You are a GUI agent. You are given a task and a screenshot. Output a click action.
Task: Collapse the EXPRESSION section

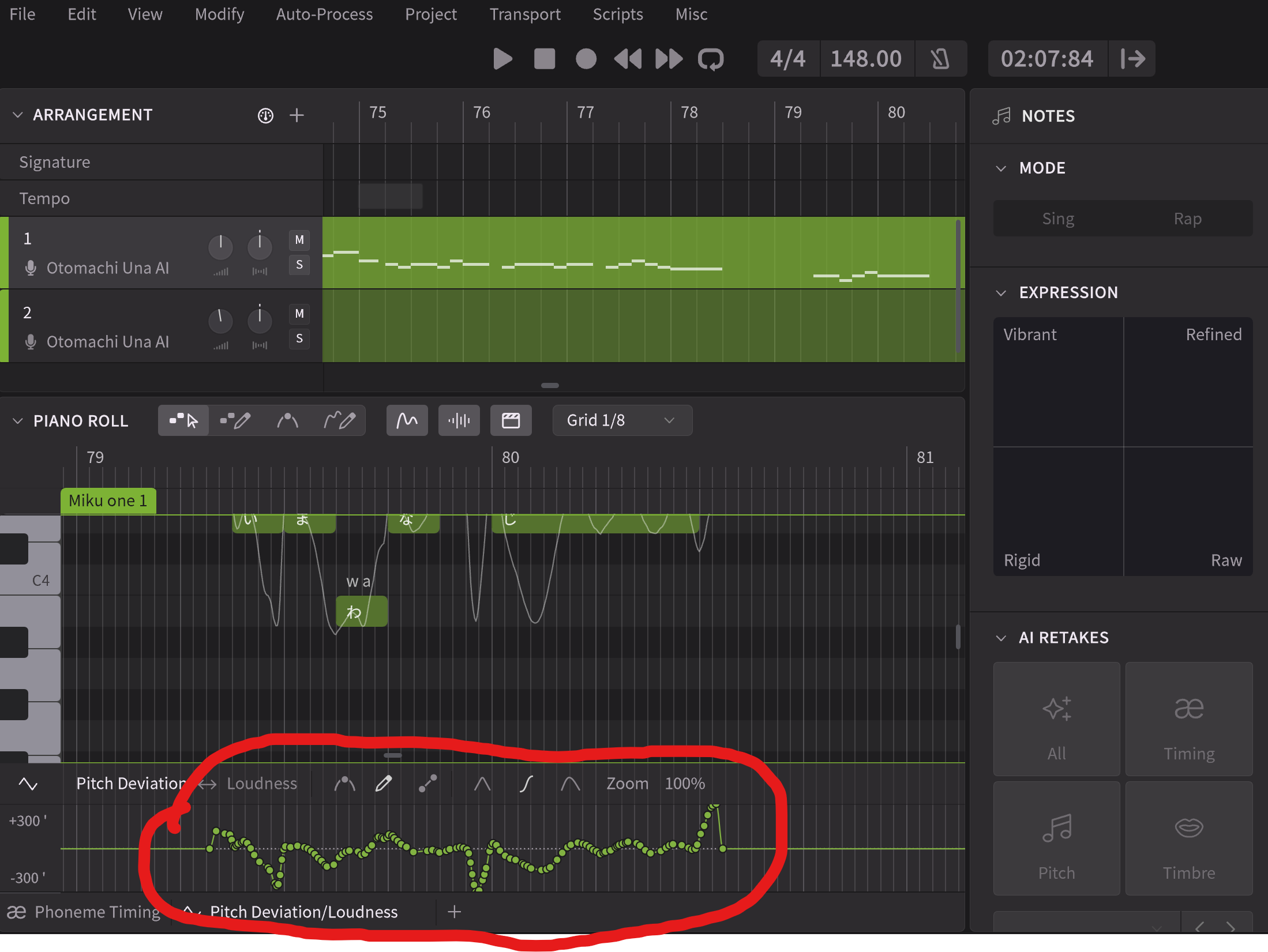pyautogui.click(x=1001, y=293)
